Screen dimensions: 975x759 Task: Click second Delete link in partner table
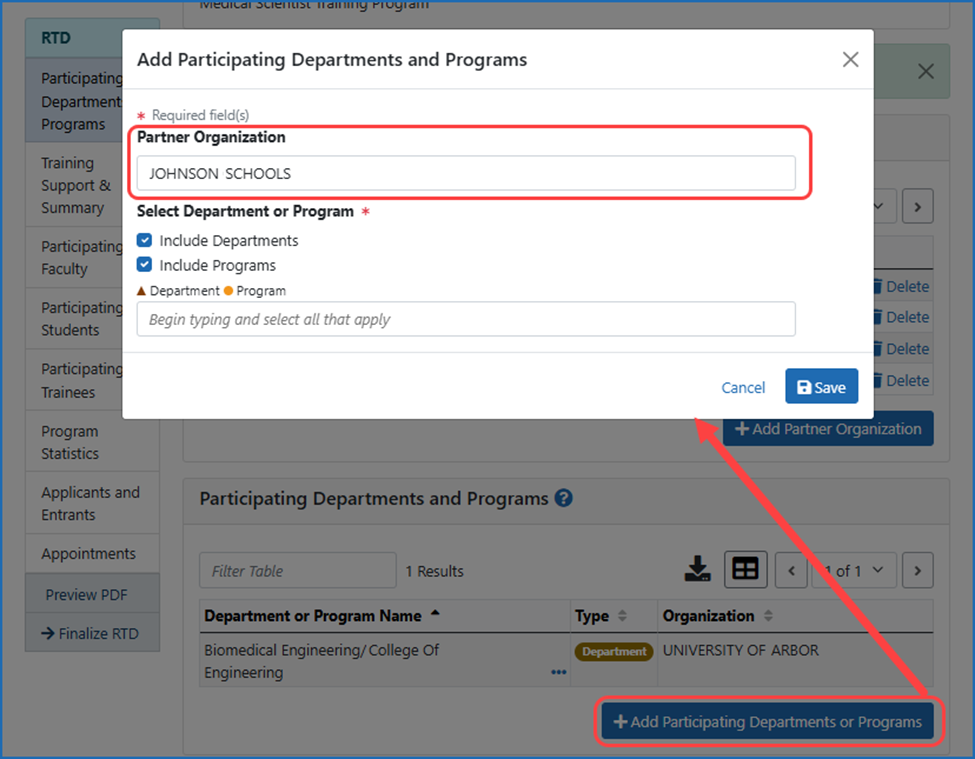point(902,317)
